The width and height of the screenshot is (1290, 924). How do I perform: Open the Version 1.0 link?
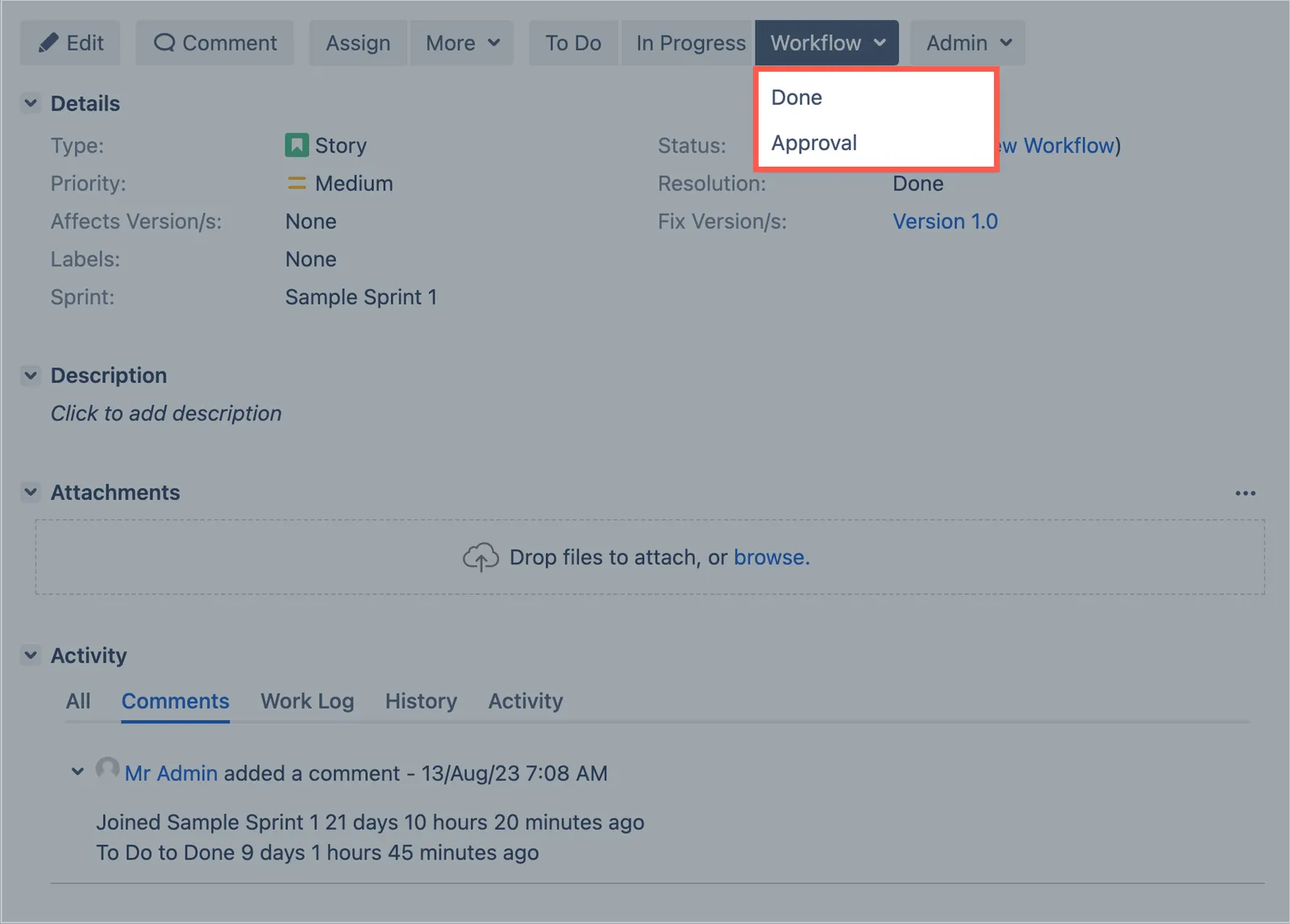[945, 222]
